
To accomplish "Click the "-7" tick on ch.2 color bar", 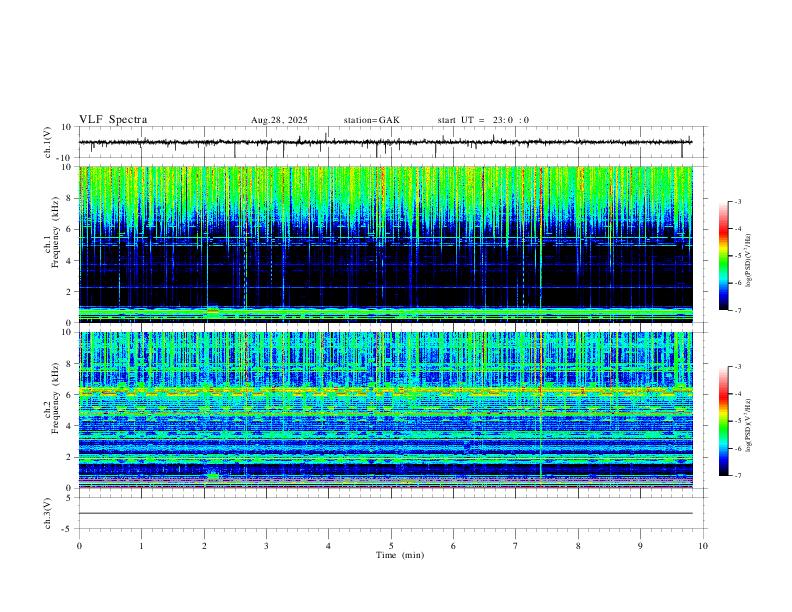I will [x=737, y=475].
